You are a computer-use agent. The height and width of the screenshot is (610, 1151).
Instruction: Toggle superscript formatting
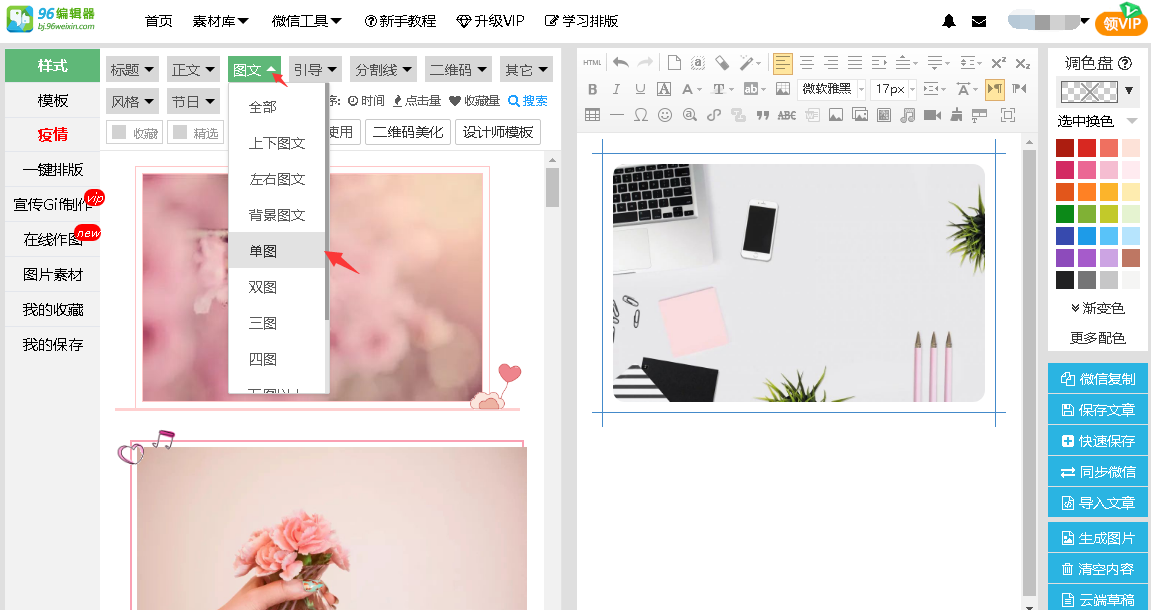coord(998,63)
